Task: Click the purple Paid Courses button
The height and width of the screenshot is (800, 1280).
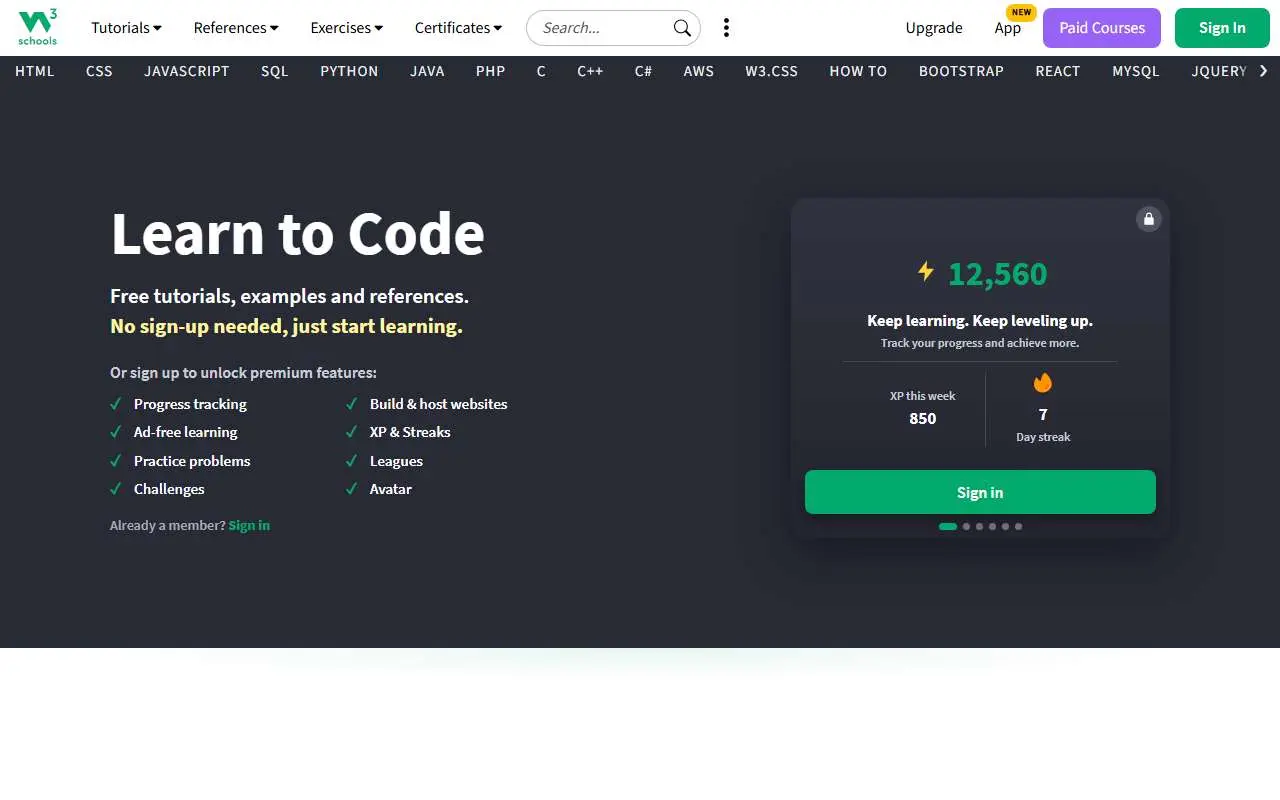Action: [x=1102, y=28]
